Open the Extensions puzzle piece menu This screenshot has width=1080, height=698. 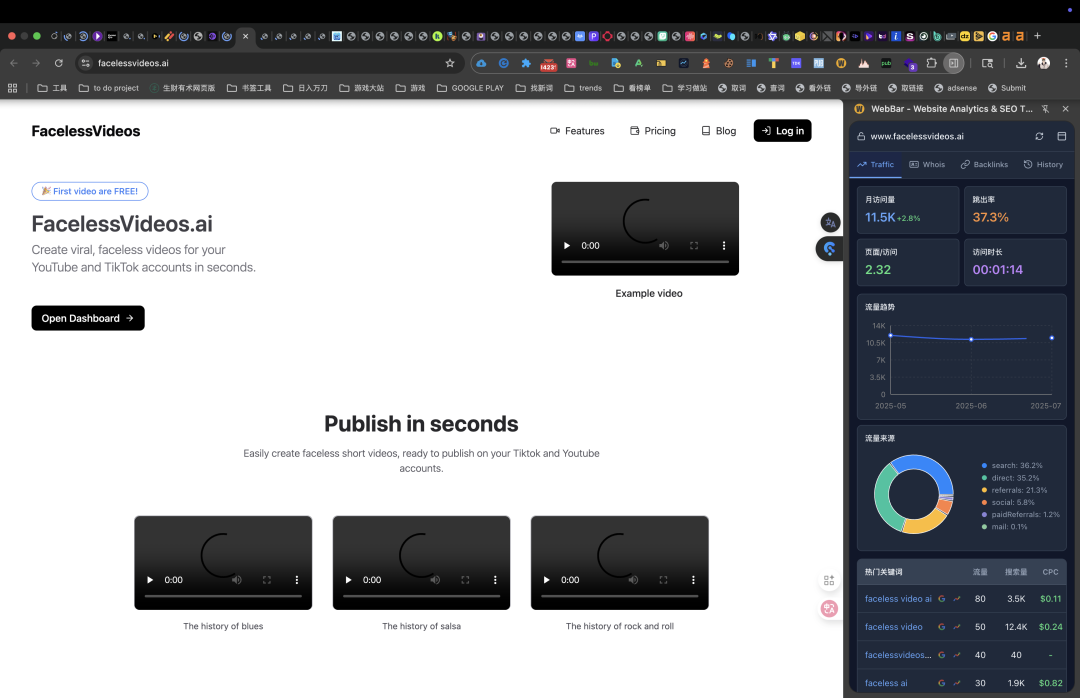931,63
